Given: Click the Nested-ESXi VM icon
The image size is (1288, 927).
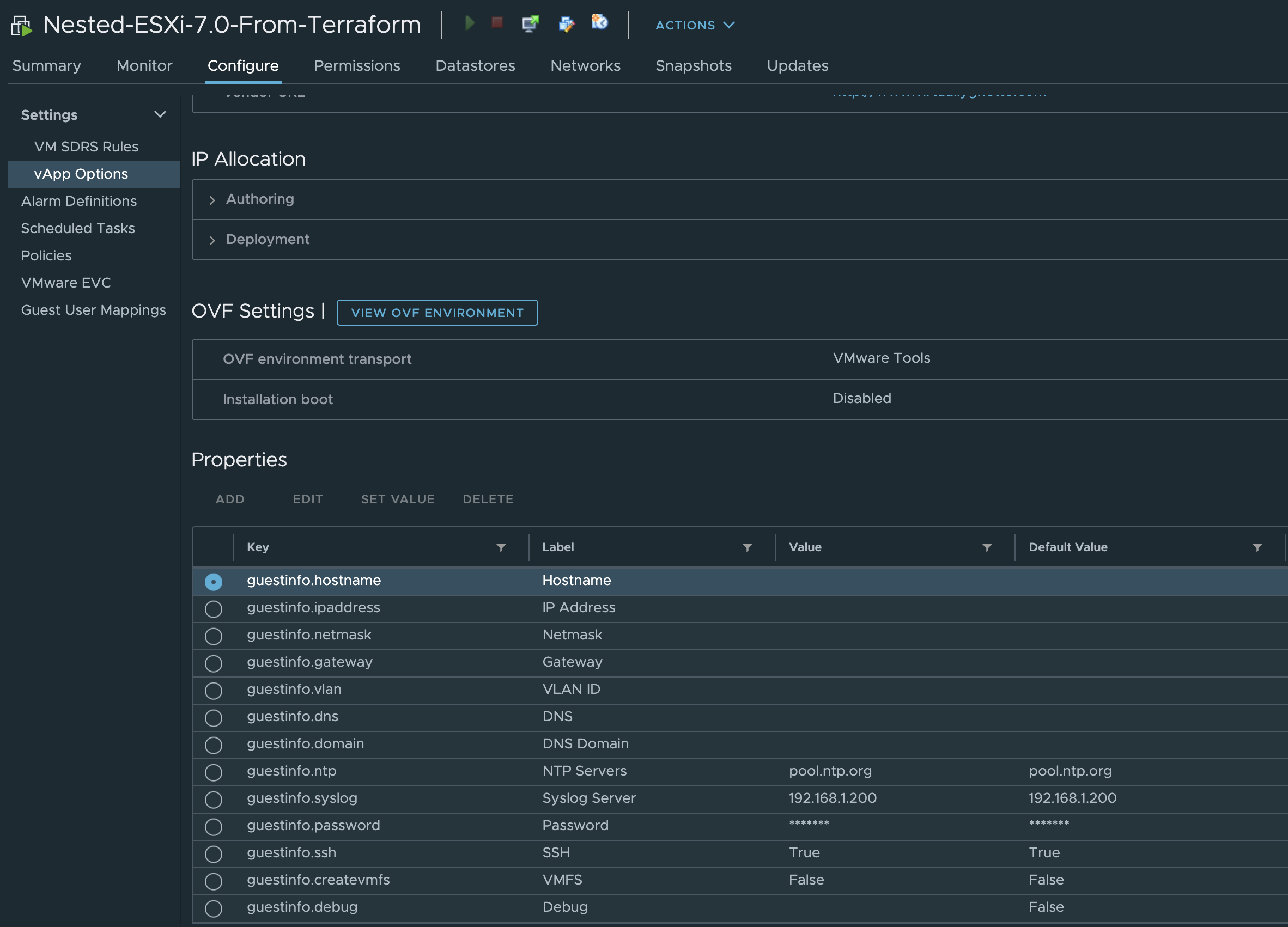Looking at the screenshot, I should coord(21,25).
